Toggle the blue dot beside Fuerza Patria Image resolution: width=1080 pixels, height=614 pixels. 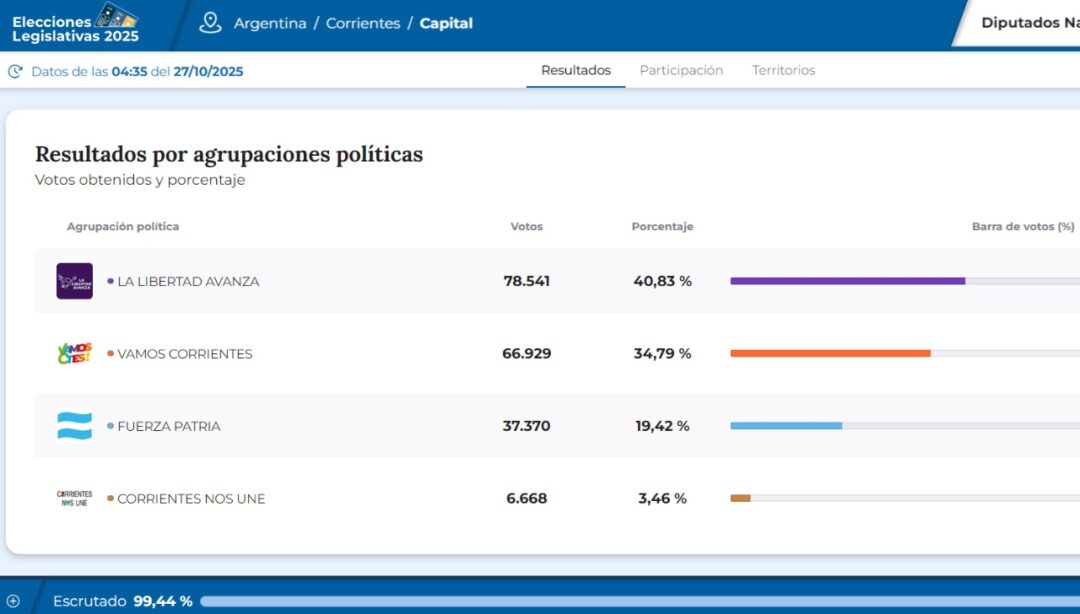112,425
